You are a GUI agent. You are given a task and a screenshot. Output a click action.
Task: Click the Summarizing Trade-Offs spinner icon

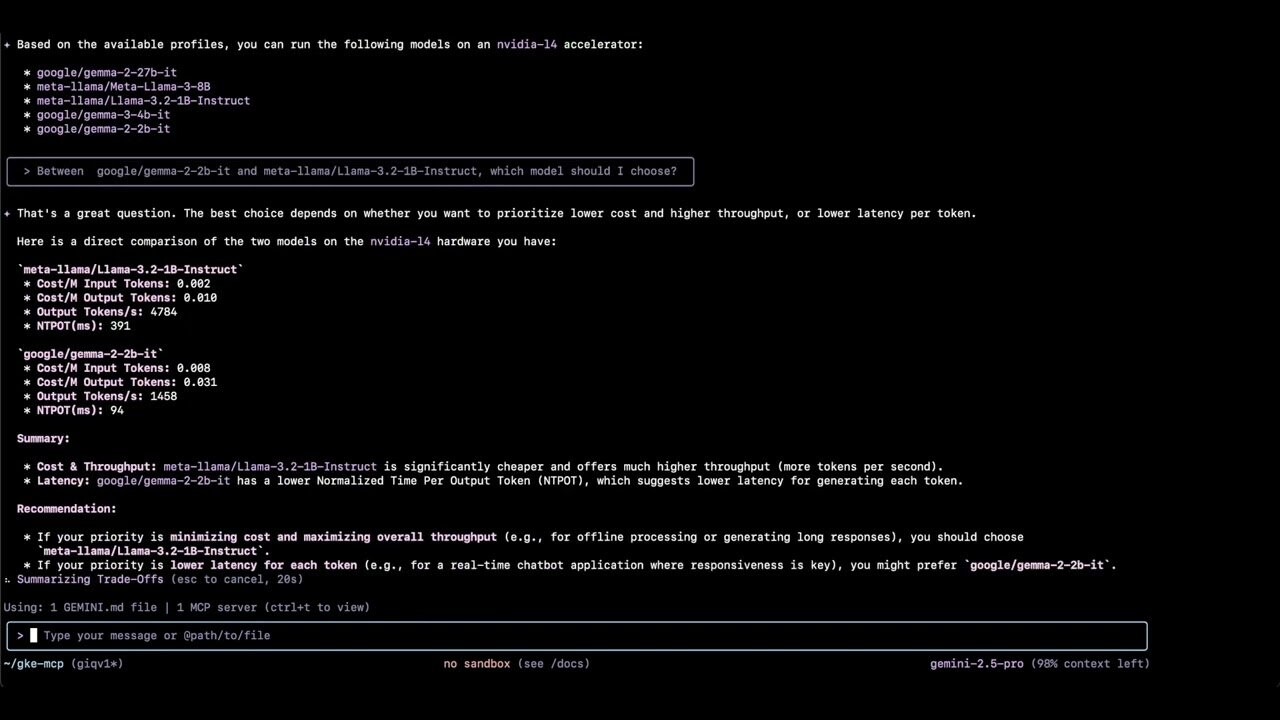[x=7, y=579]
